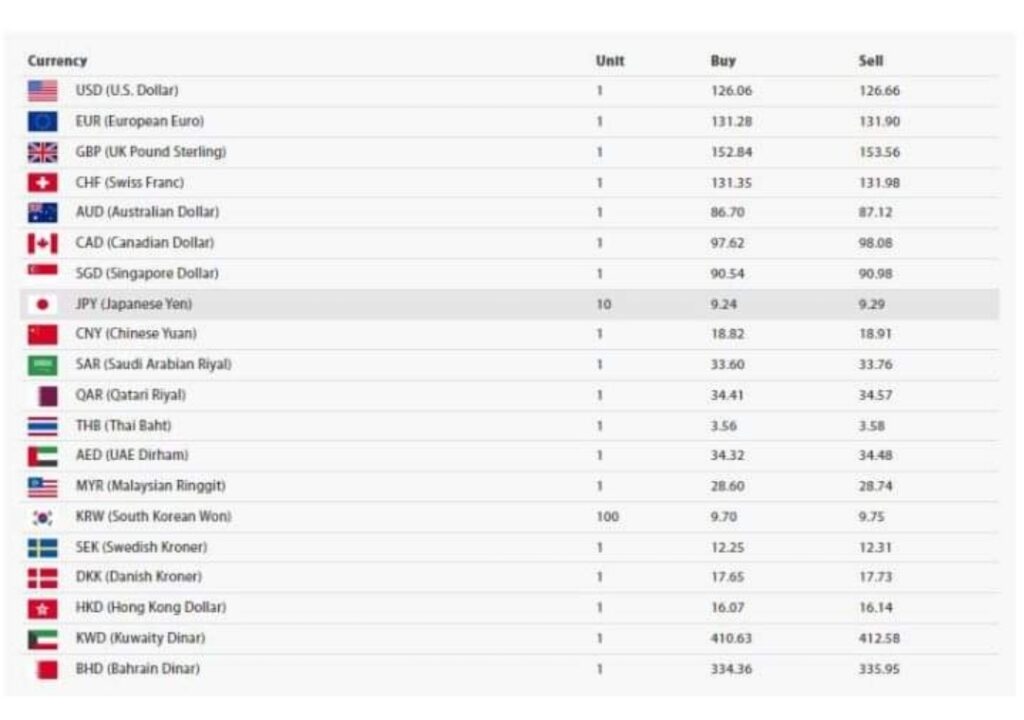This screenshot has height=720, width=1024.
Task: Select the MYR (Malaysian Ringgit) label
Action: point(151,486)
